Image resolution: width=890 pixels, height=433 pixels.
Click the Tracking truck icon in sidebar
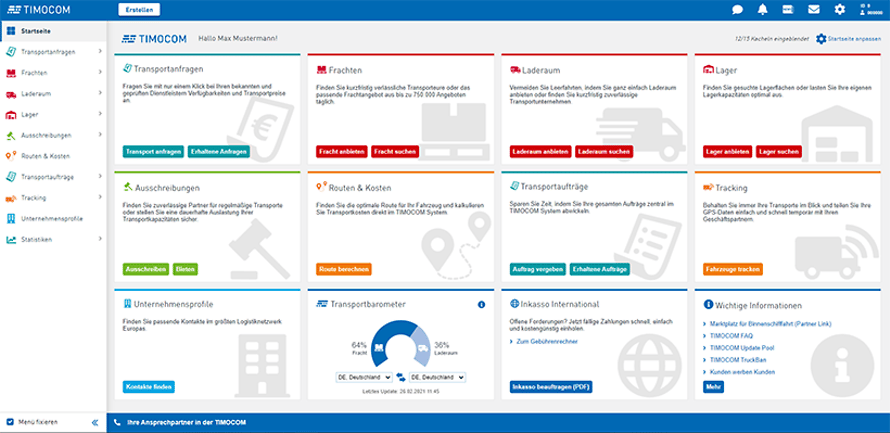tap(11, 197)
